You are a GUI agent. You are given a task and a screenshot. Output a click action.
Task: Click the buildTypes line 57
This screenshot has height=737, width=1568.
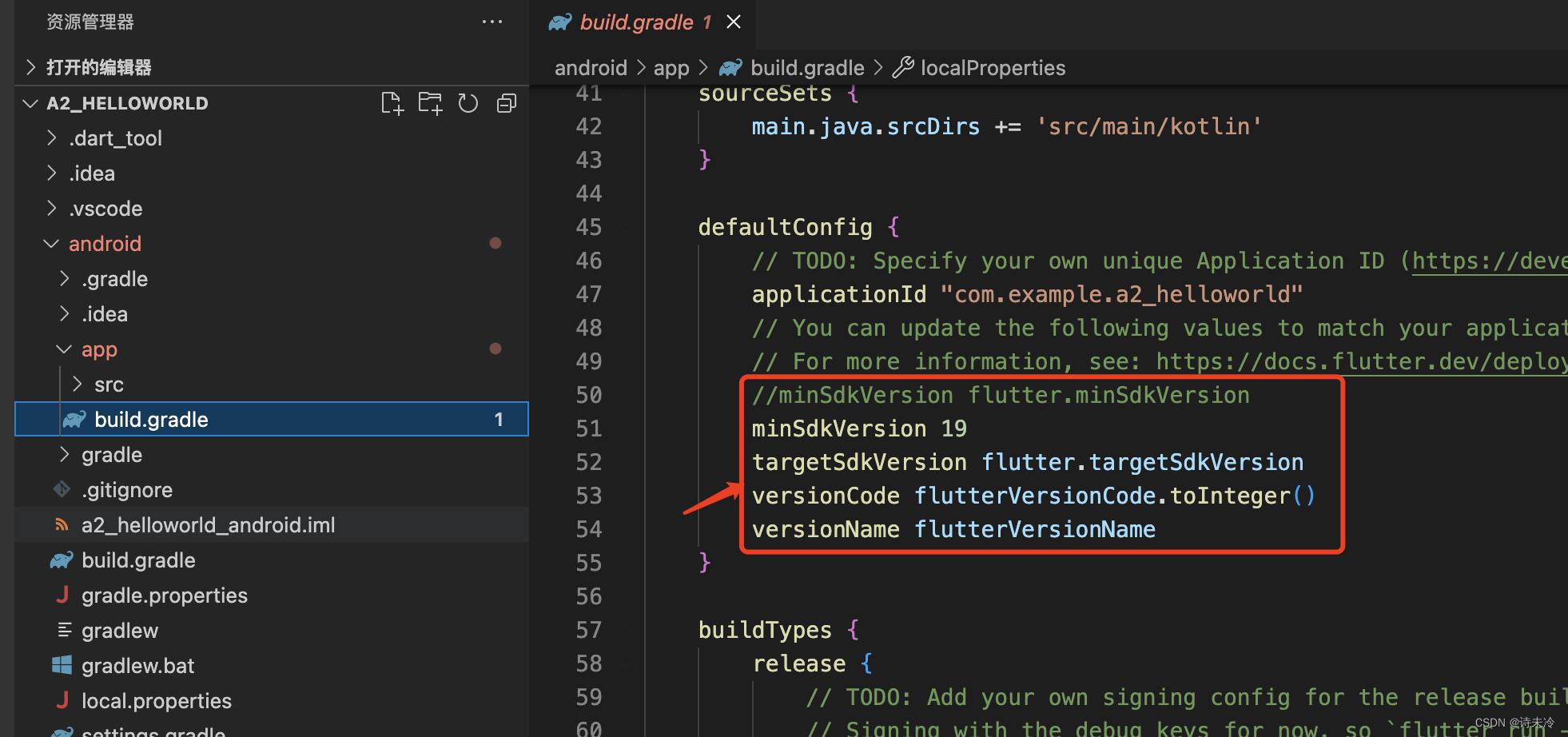pos(778,631)
